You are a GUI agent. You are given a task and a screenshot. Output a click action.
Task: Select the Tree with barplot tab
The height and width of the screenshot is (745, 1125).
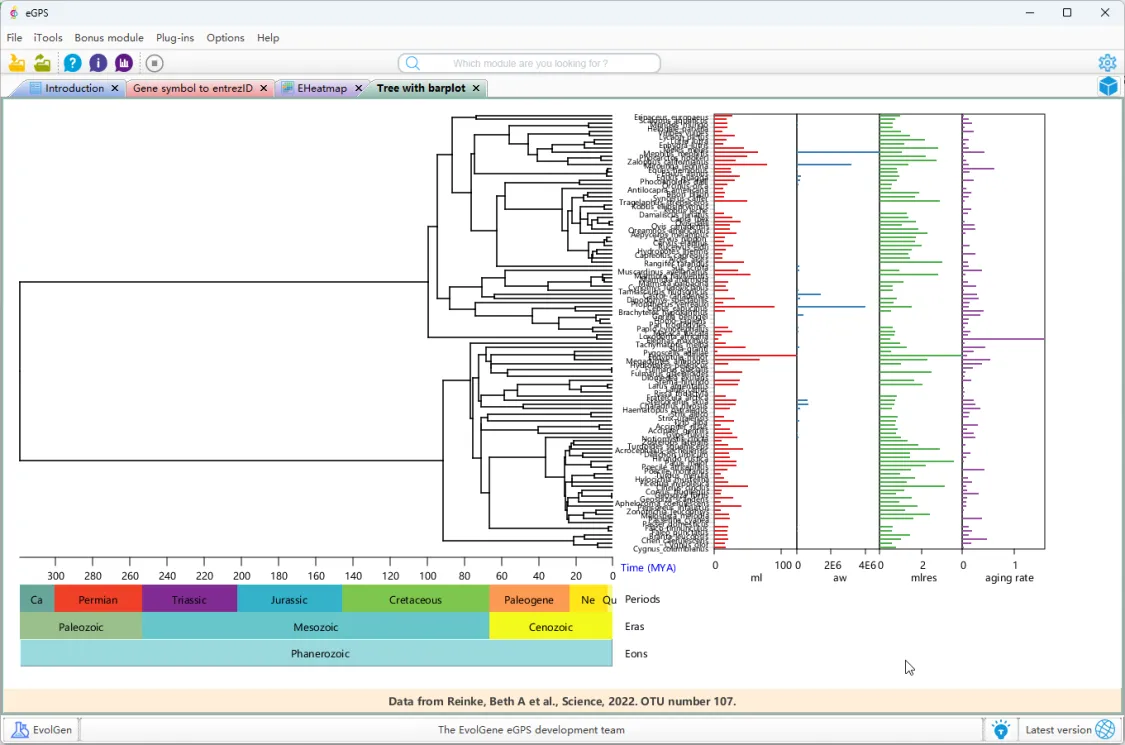click(x=421, y=88)
